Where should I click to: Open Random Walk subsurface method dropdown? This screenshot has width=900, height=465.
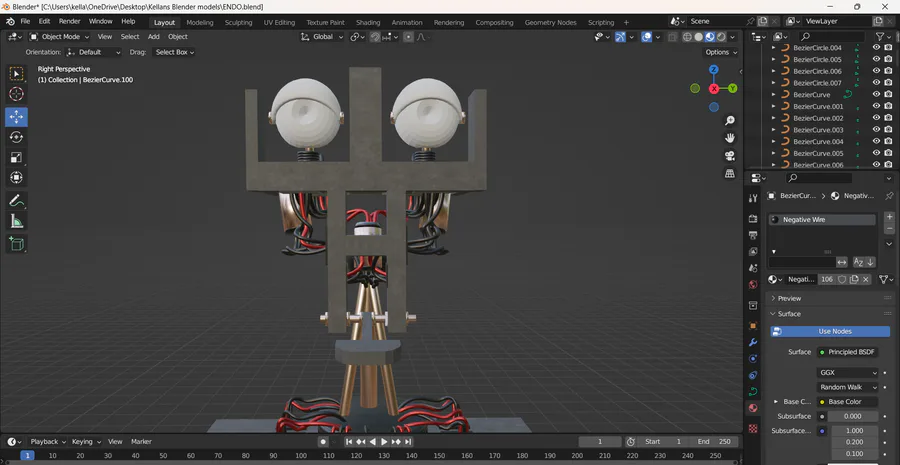point(847,387)
